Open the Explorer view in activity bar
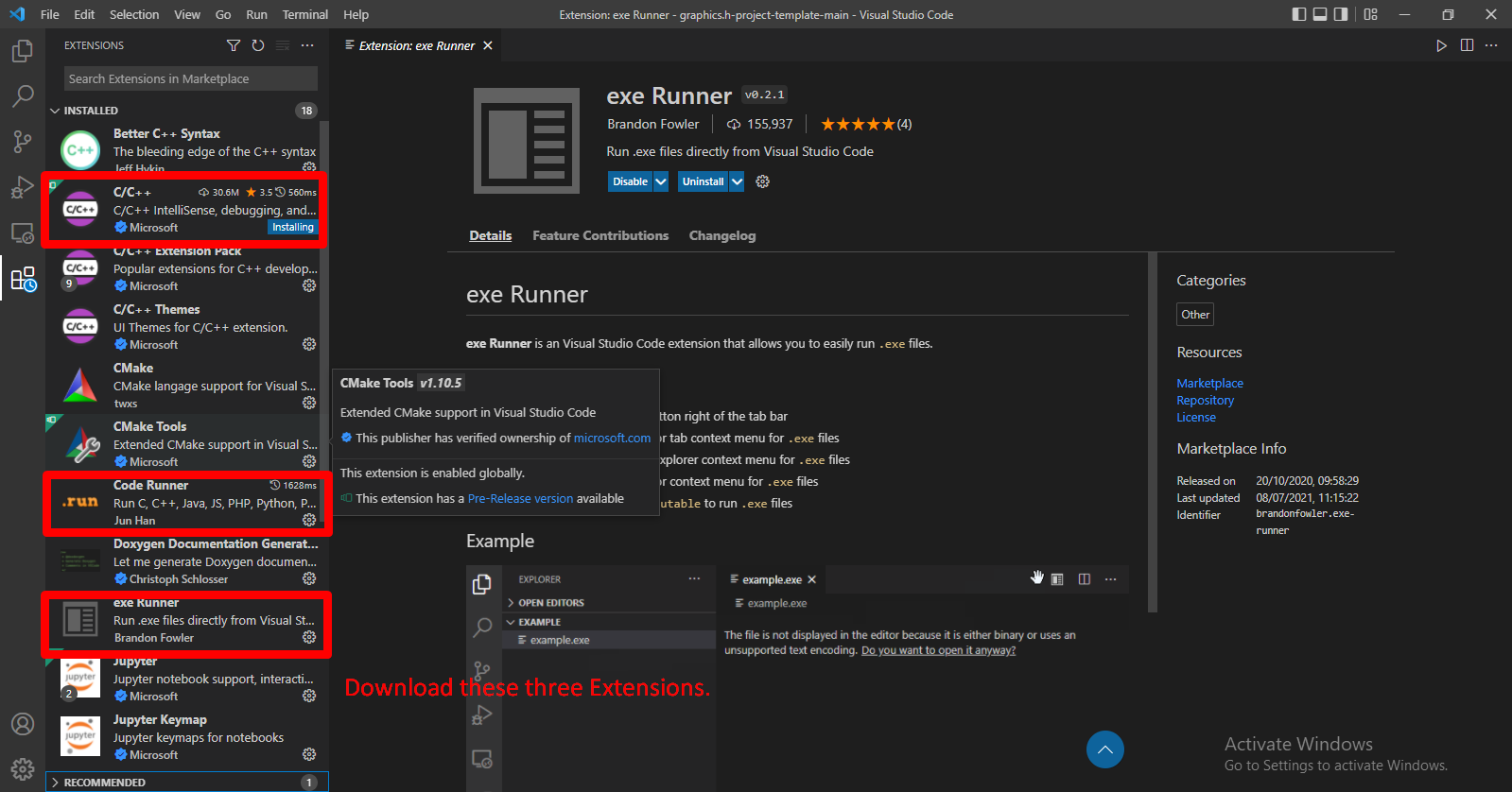Viewport: 1512px width, 792px height. pos(23,51)
